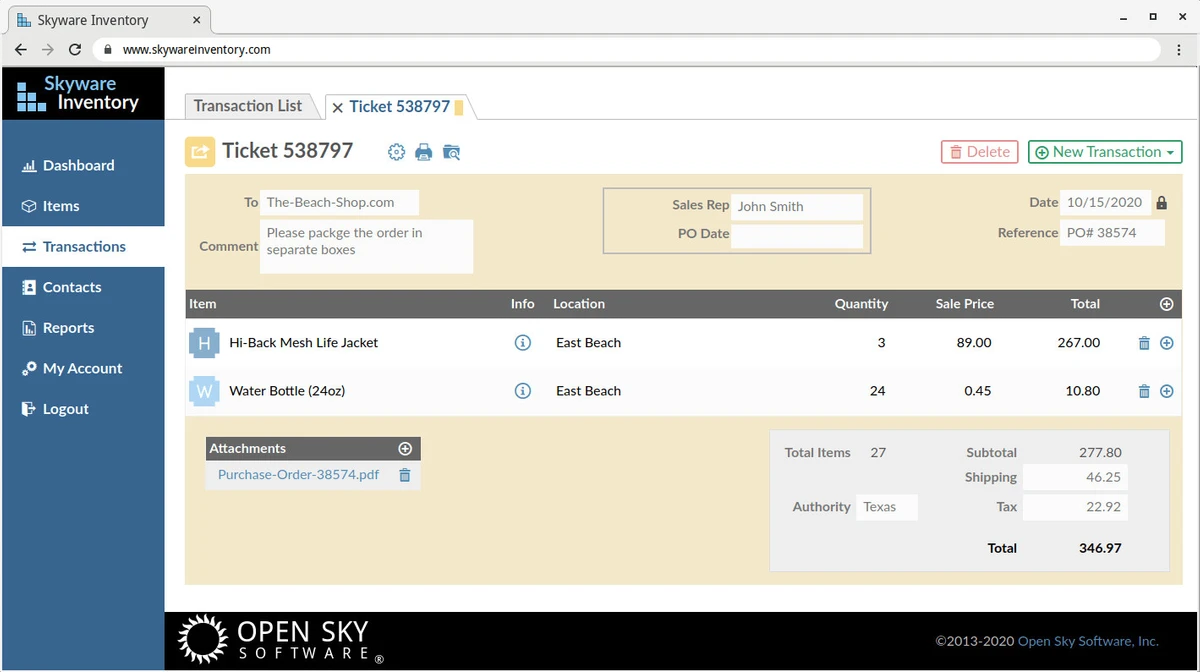Close the Ticket 538797 tab
Image resolution: width=1200 pixels, height=672 pixels.
337,105
